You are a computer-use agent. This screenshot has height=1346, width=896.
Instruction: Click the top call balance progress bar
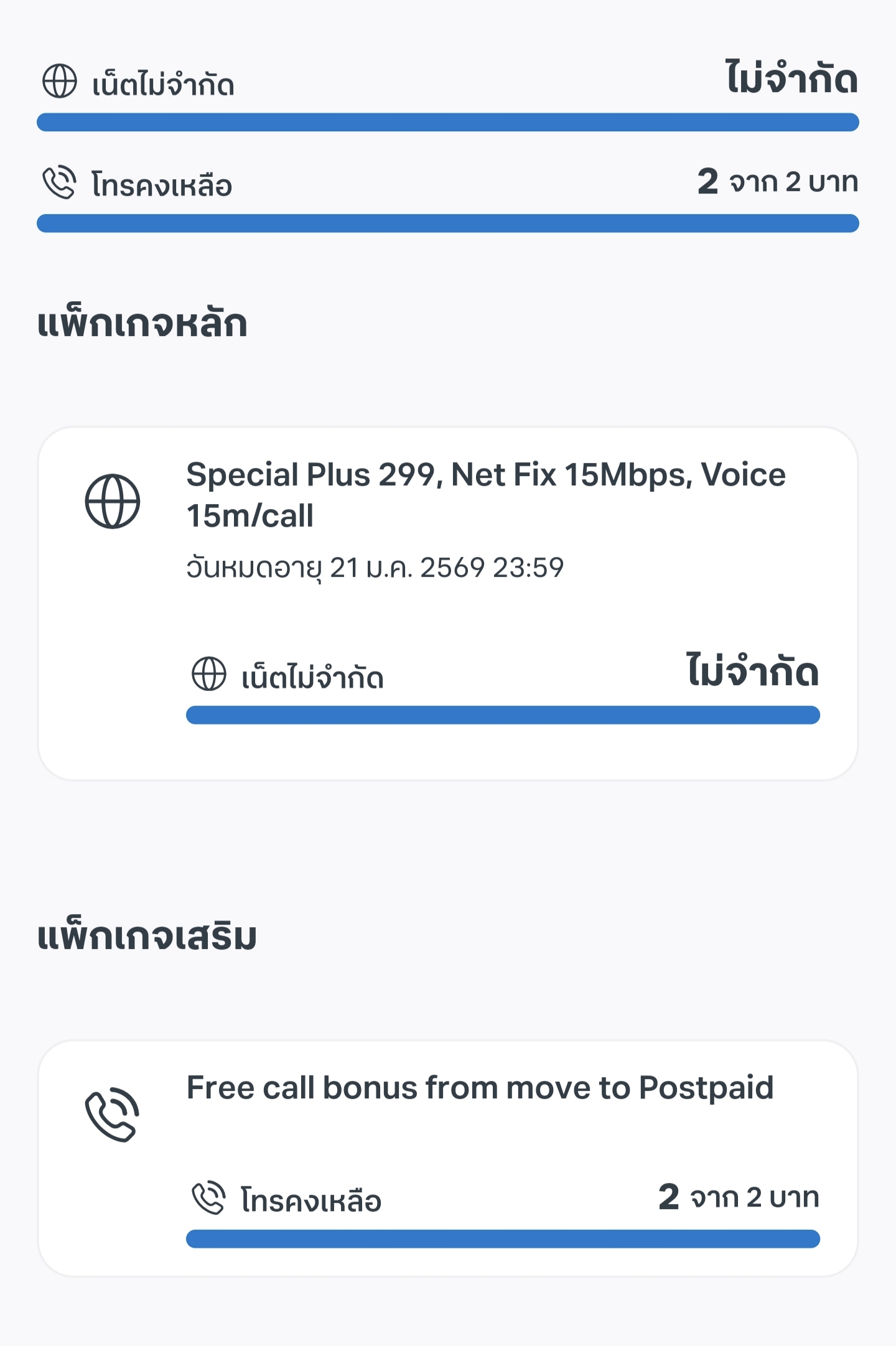click(x=448, y=223)
